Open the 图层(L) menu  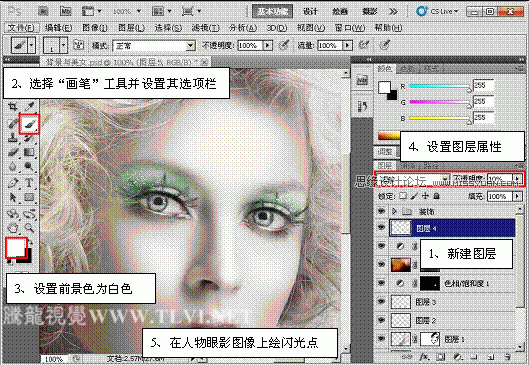point(132,28)
